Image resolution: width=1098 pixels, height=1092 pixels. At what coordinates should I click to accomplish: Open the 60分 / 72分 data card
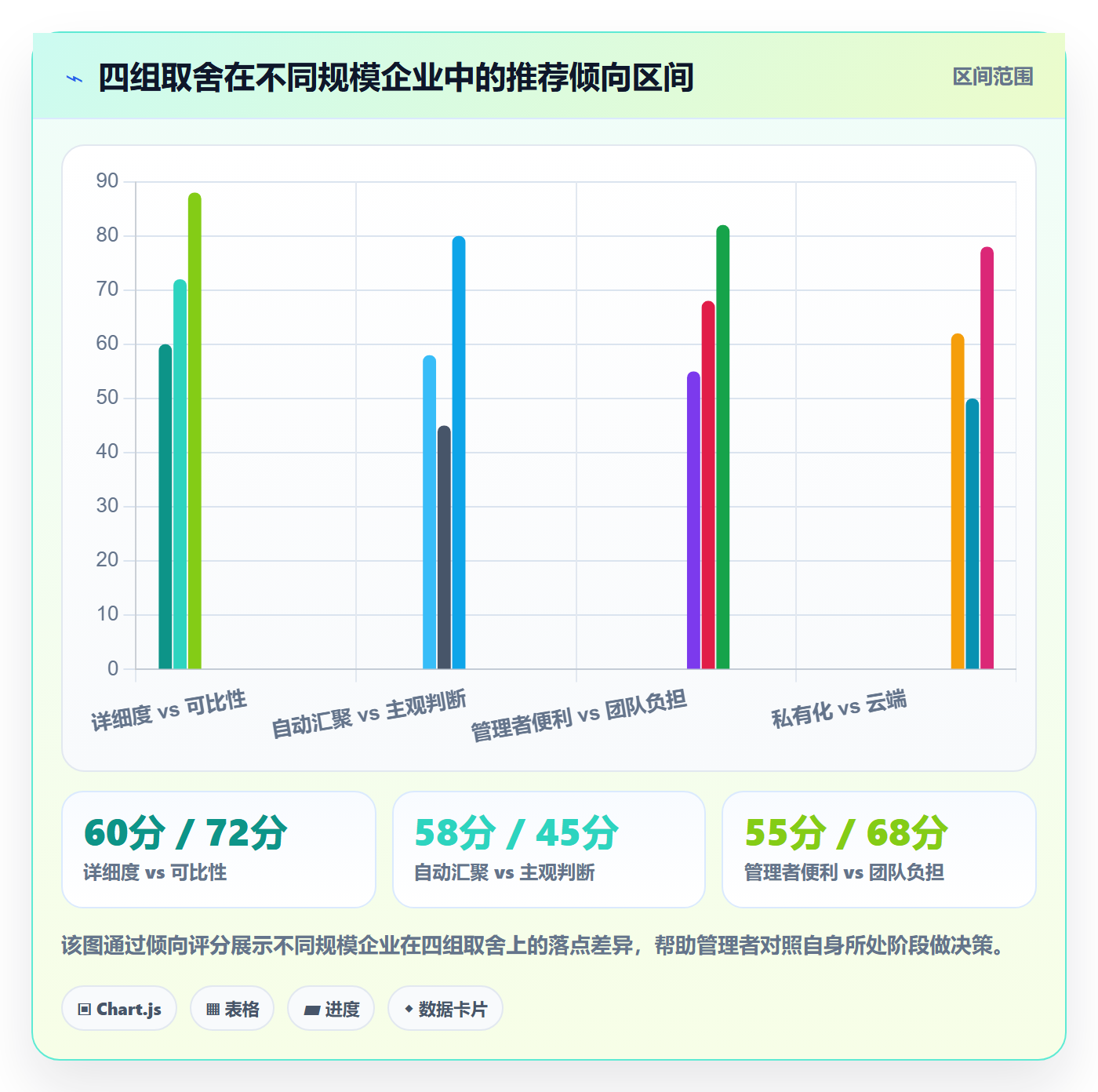(x=219, y=850)
